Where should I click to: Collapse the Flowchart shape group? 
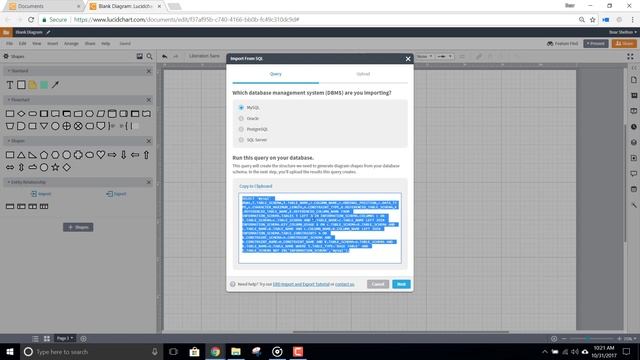tap(8, 100)
